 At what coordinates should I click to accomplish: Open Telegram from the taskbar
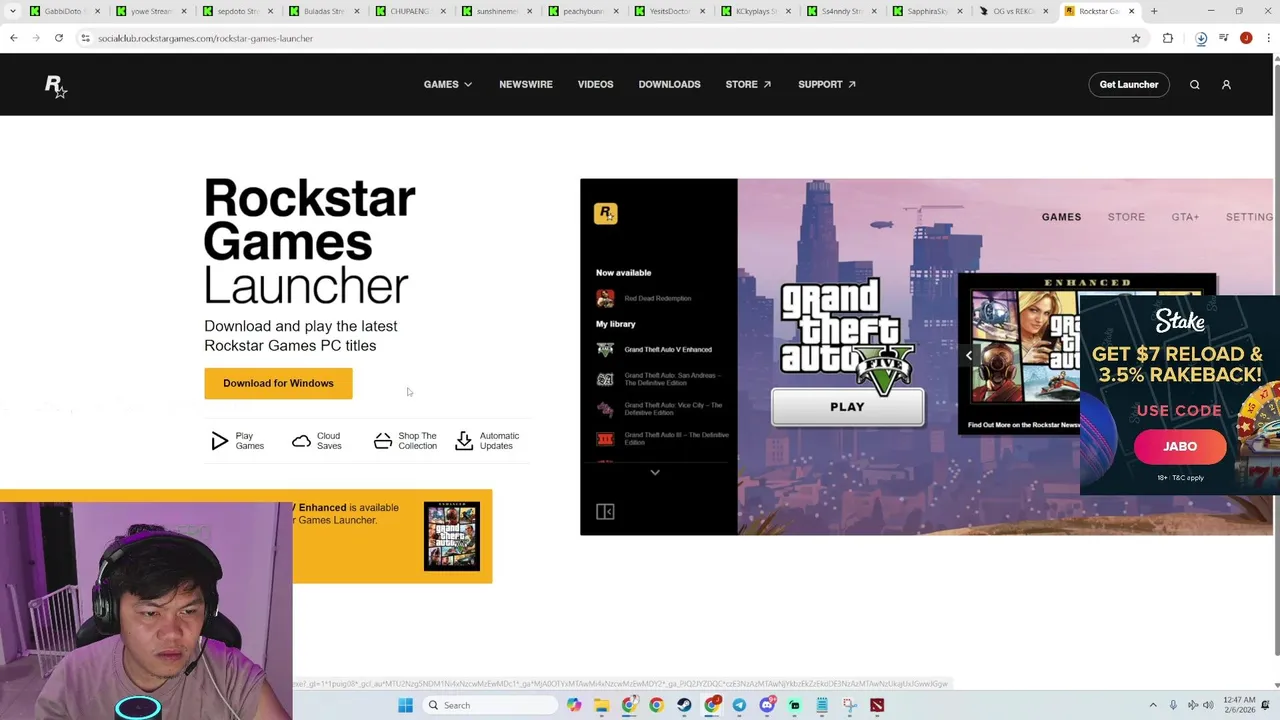click(x=739, y=705)
